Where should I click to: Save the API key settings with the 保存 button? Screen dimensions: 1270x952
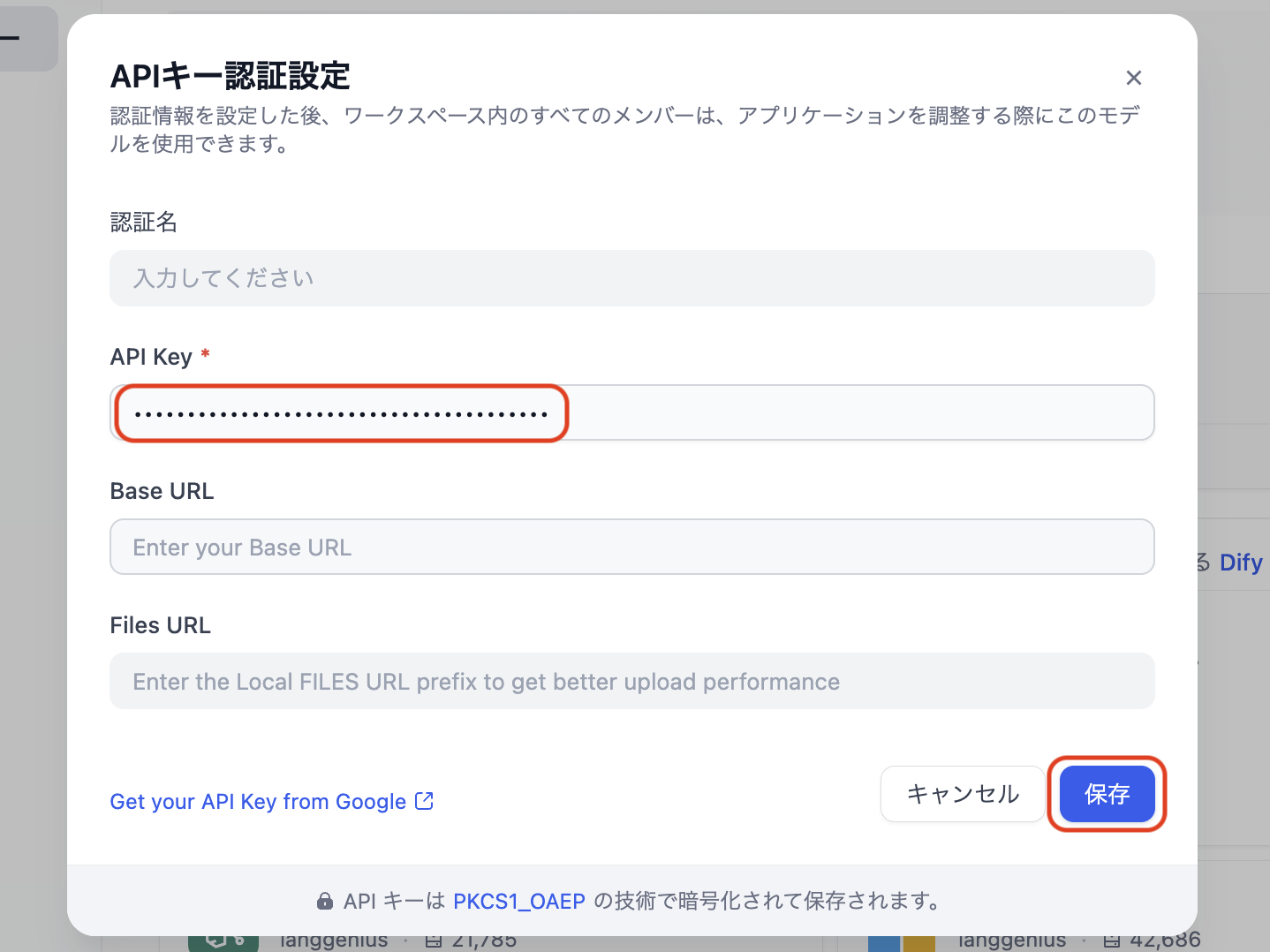pyautogui.click(x=1107, y=794)
